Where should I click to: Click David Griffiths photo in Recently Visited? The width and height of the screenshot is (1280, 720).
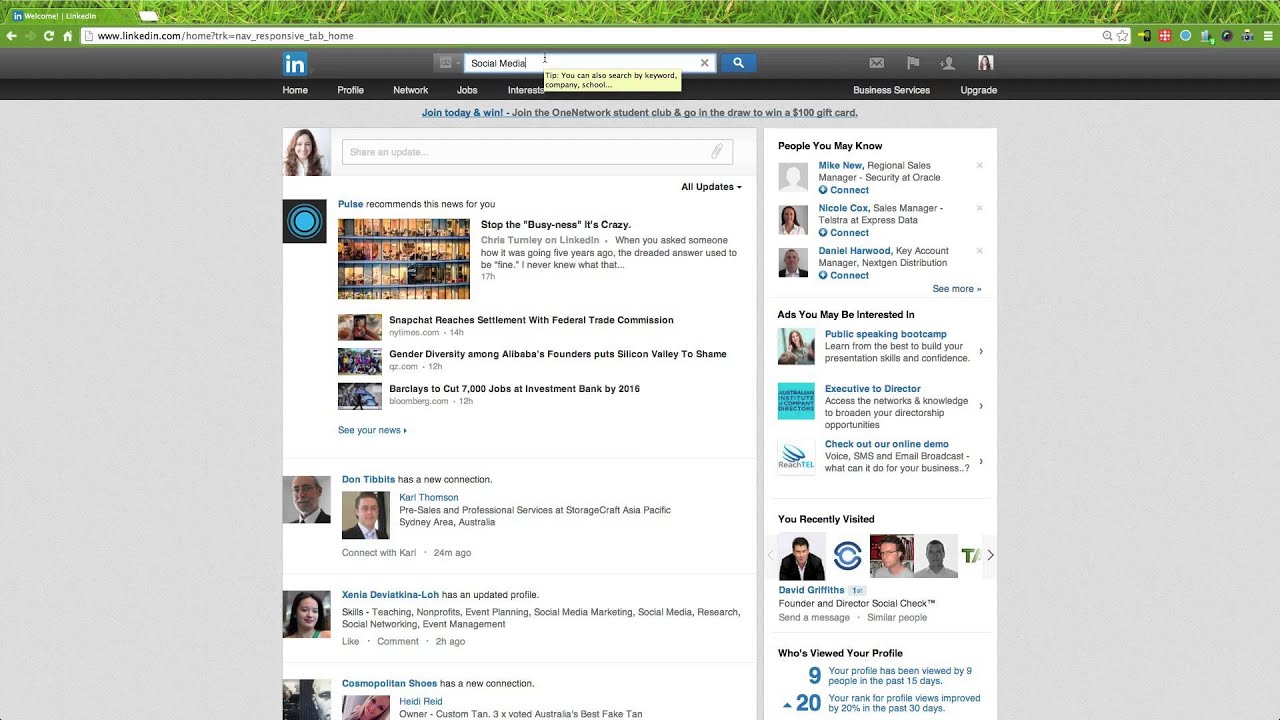802,557
